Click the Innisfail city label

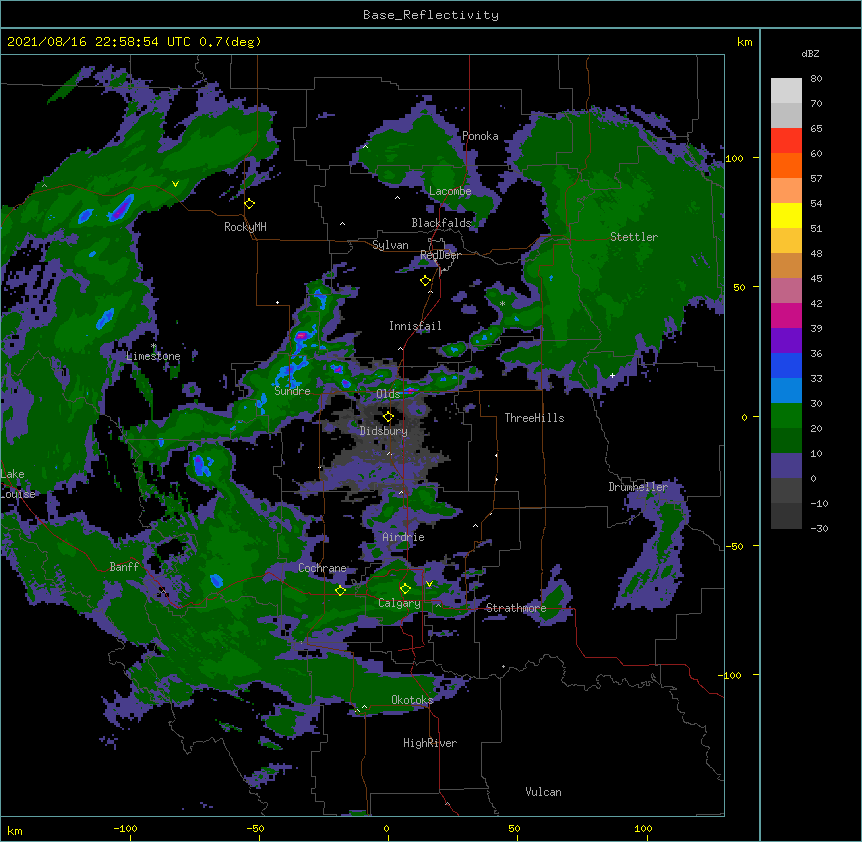pyautogui.click(x=415, y=326)
